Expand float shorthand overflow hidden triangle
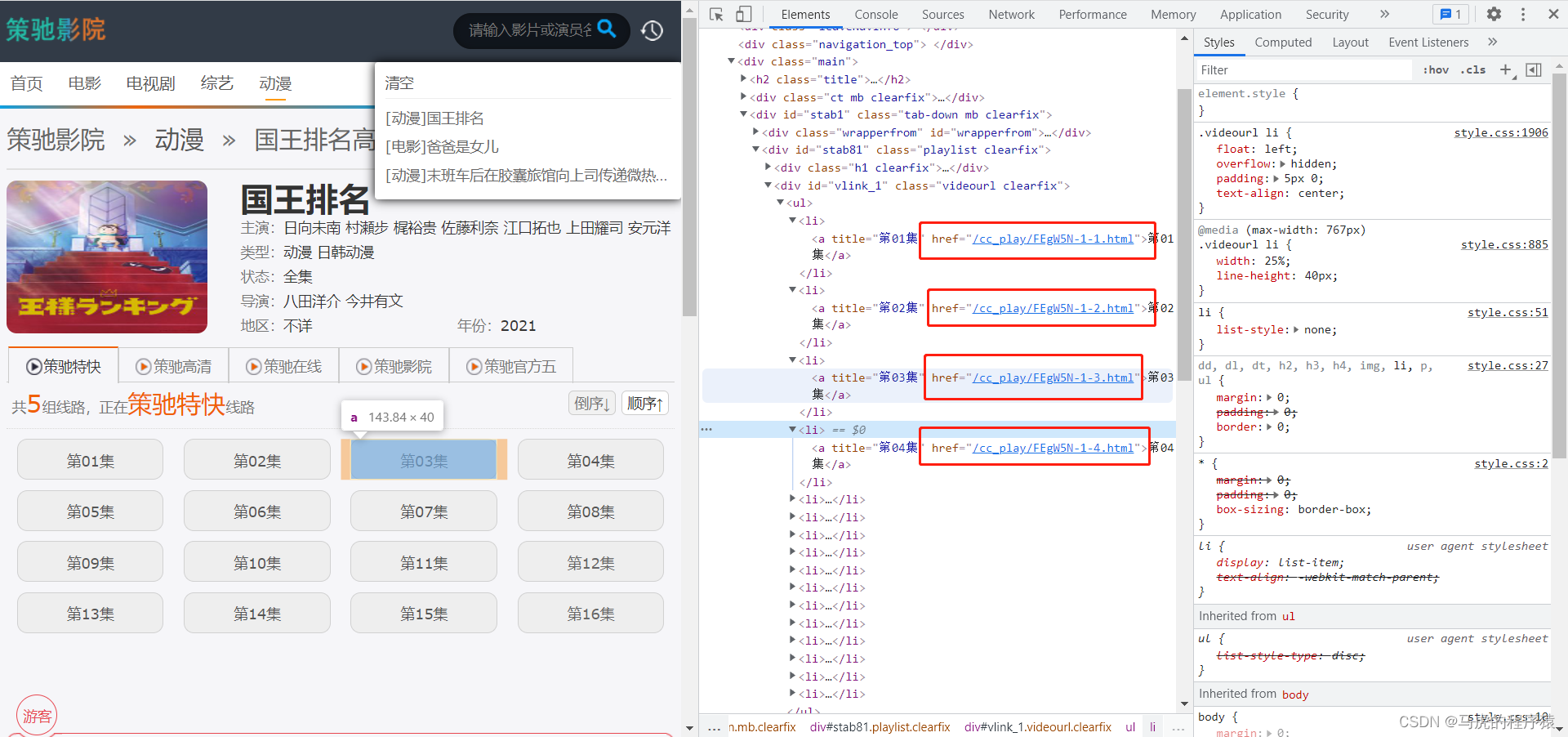 (1282, 164)
